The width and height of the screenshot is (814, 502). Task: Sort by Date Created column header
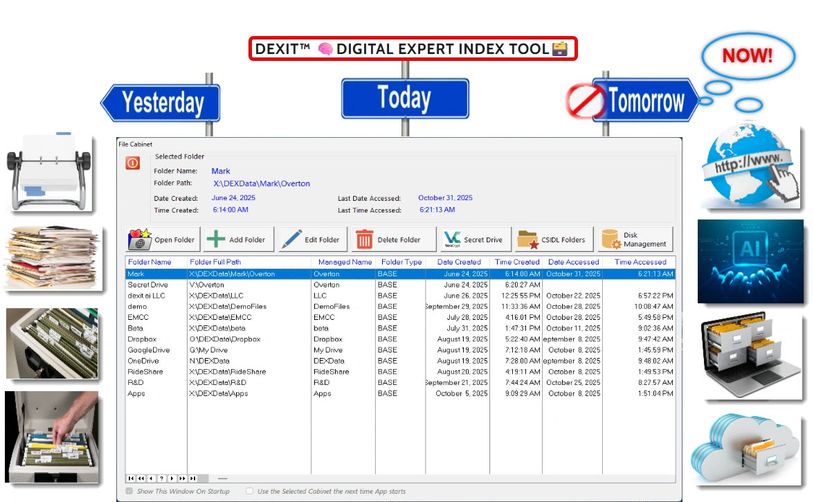[x=459, y=262]
